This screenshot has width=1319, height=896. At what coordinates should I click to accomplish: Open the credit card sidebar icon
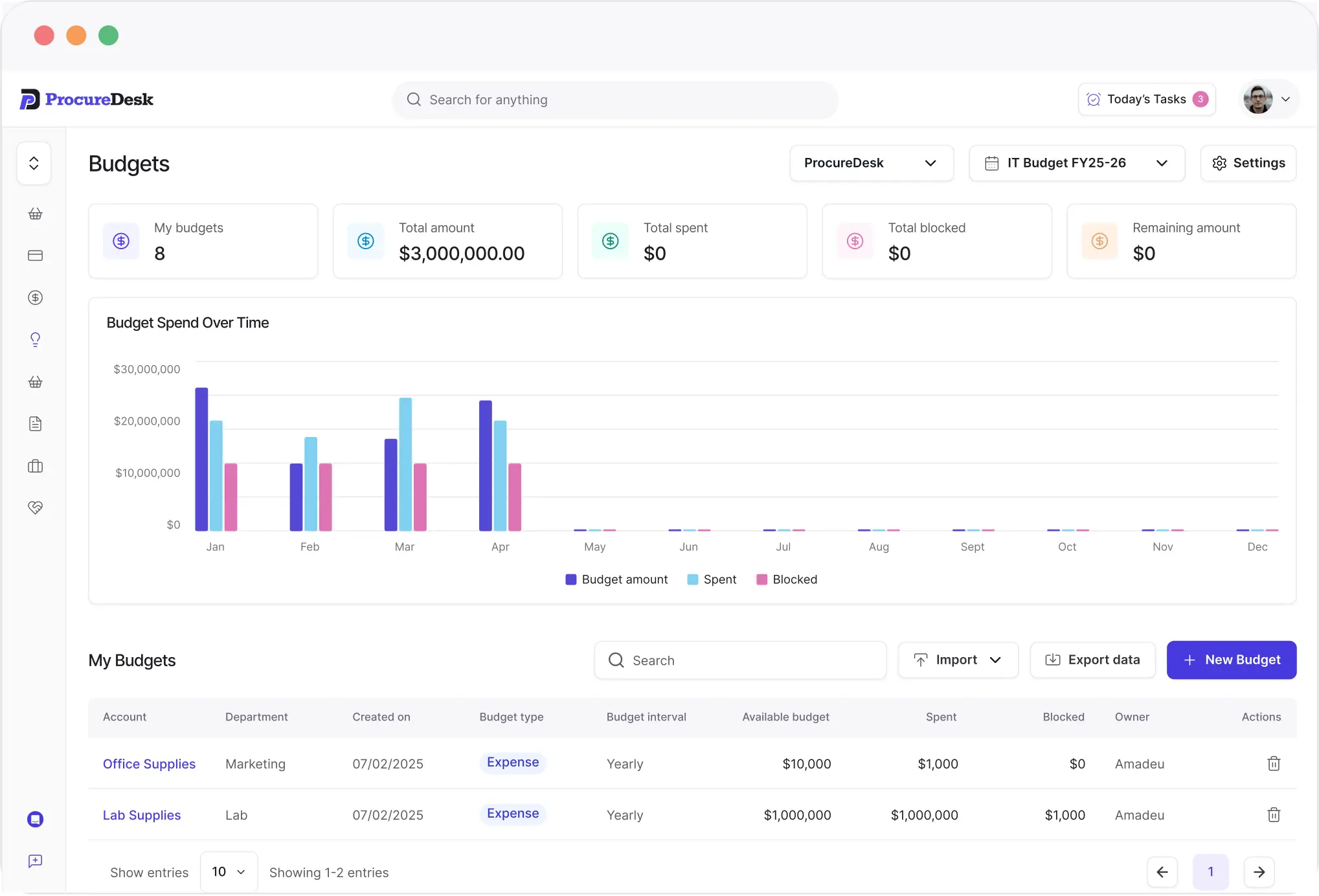(35, 255)
